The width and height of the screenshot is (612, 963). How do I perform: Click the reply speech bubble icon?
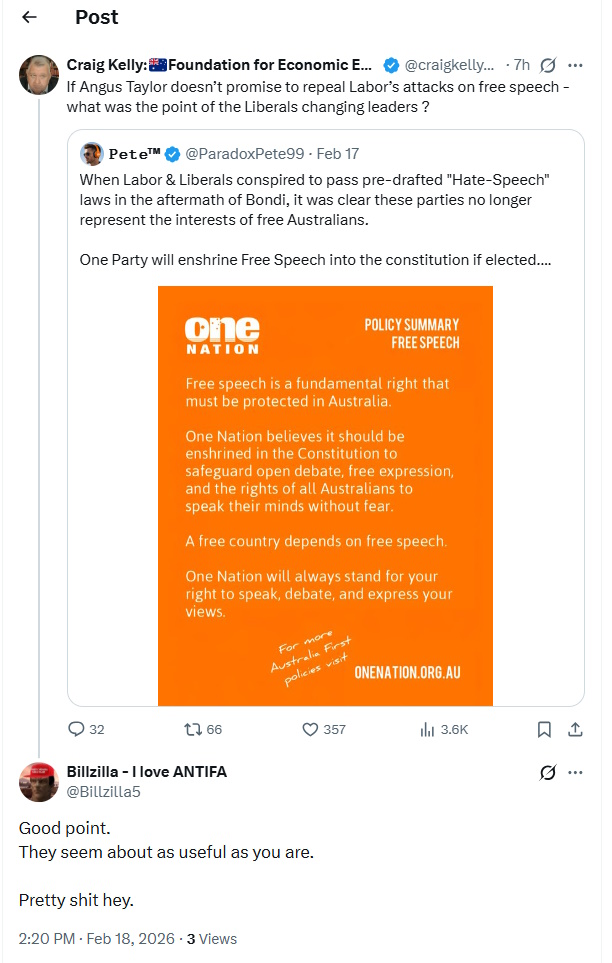pyautogui.click(x=77, y=729)
